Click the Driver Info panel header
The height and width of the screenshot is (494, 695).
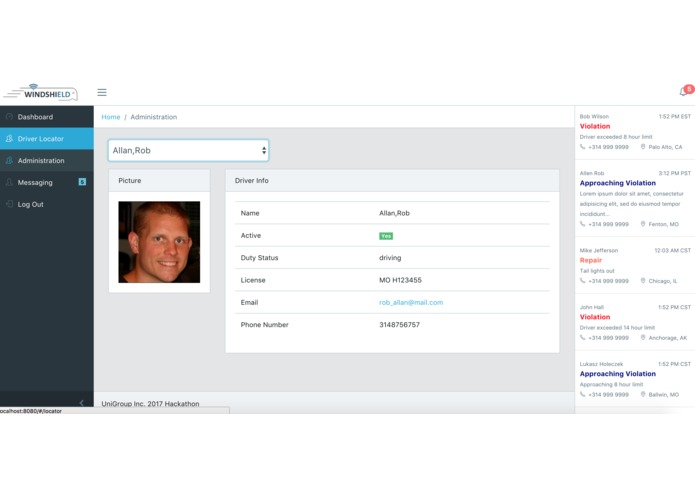[392, 181]
